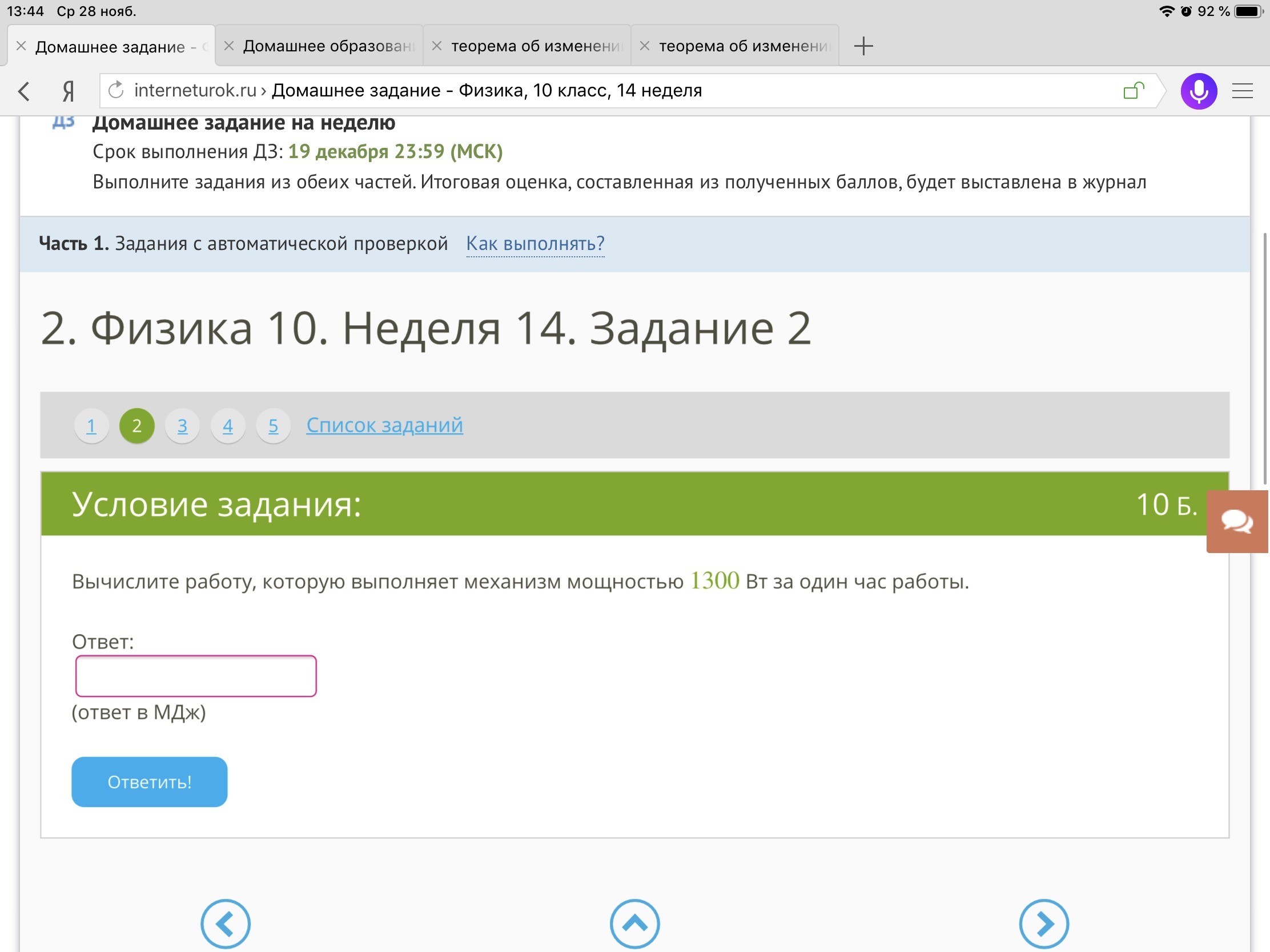Open the browser hamburger menu
Viewport: 1270px width, 952px height.
(x=1243, y=91)
